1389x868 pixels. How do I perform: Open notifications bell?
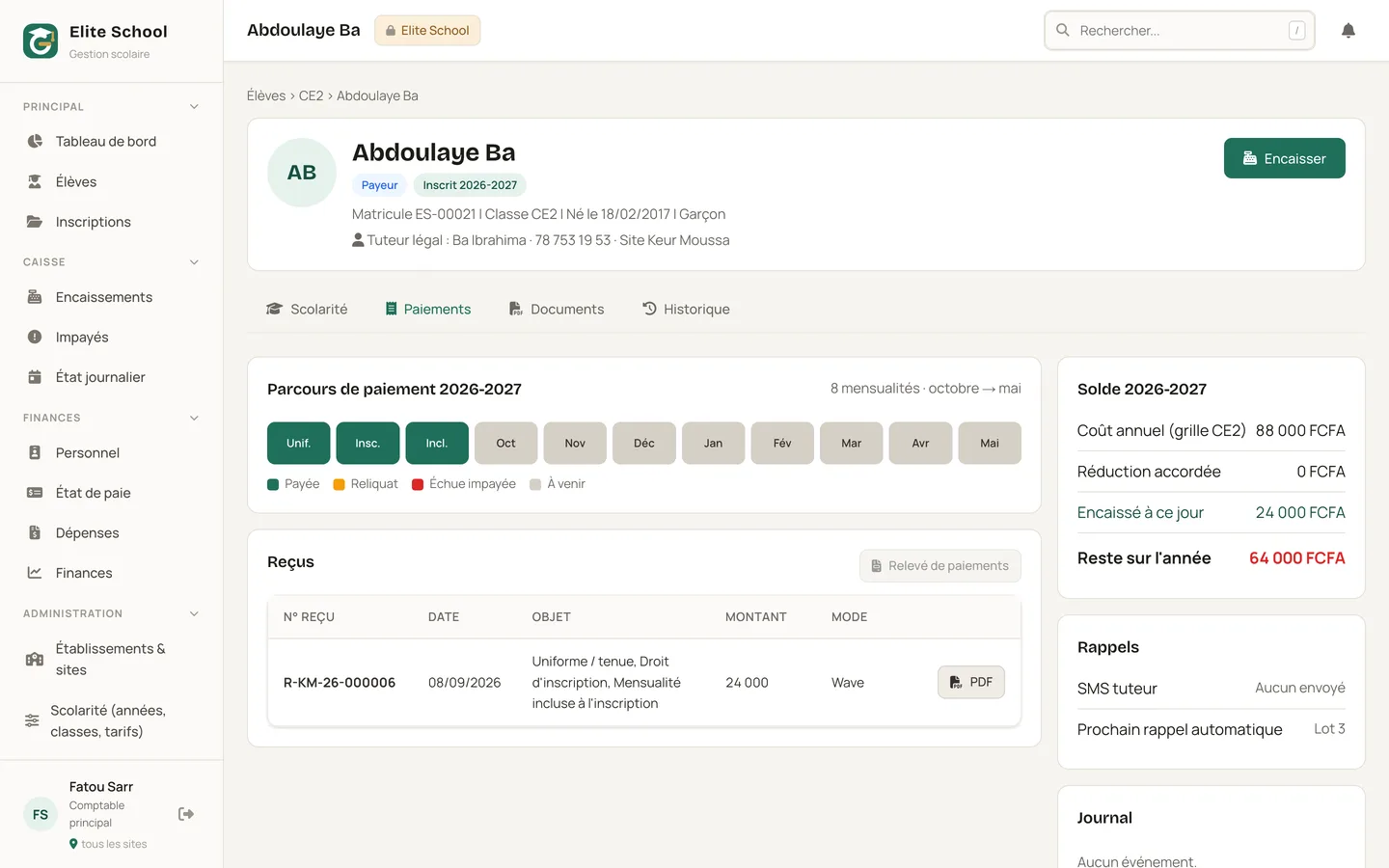[x=1348, y=31]
